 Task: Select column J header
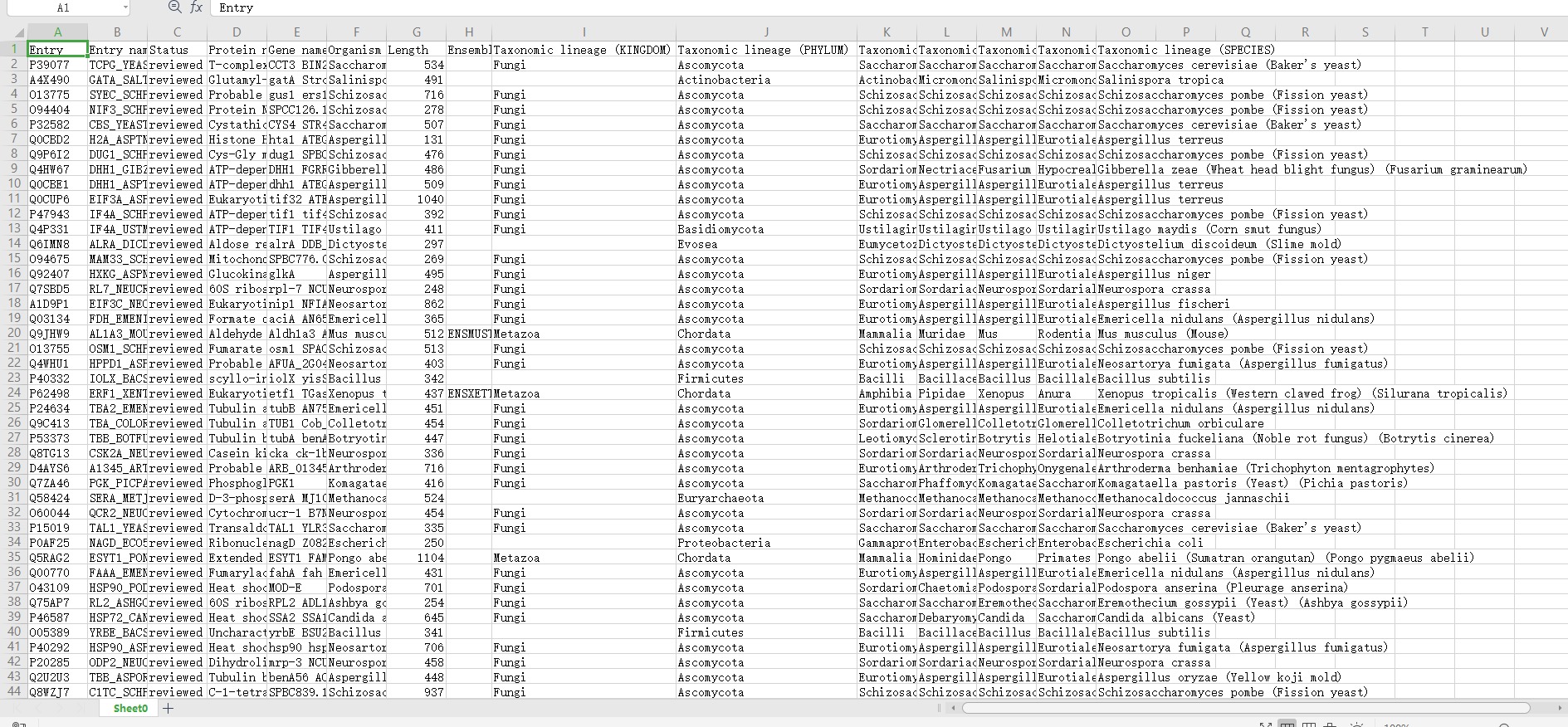pyautogui.click(x=765, y=32)
